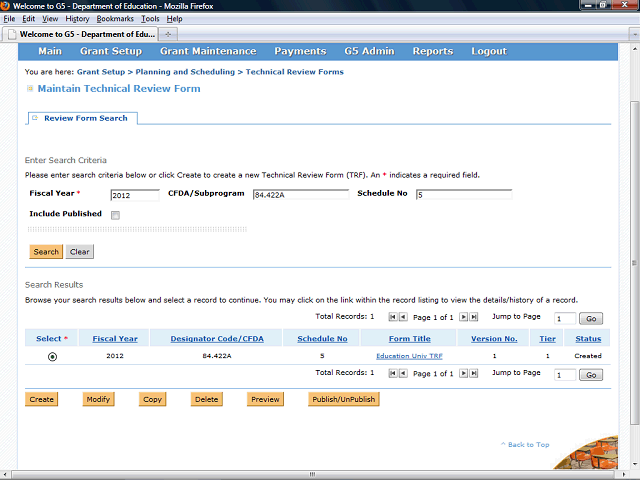The height and width of the screenshot is (480, 640).
Task: Sort by Status column header
Action: [x=588, y=338]
